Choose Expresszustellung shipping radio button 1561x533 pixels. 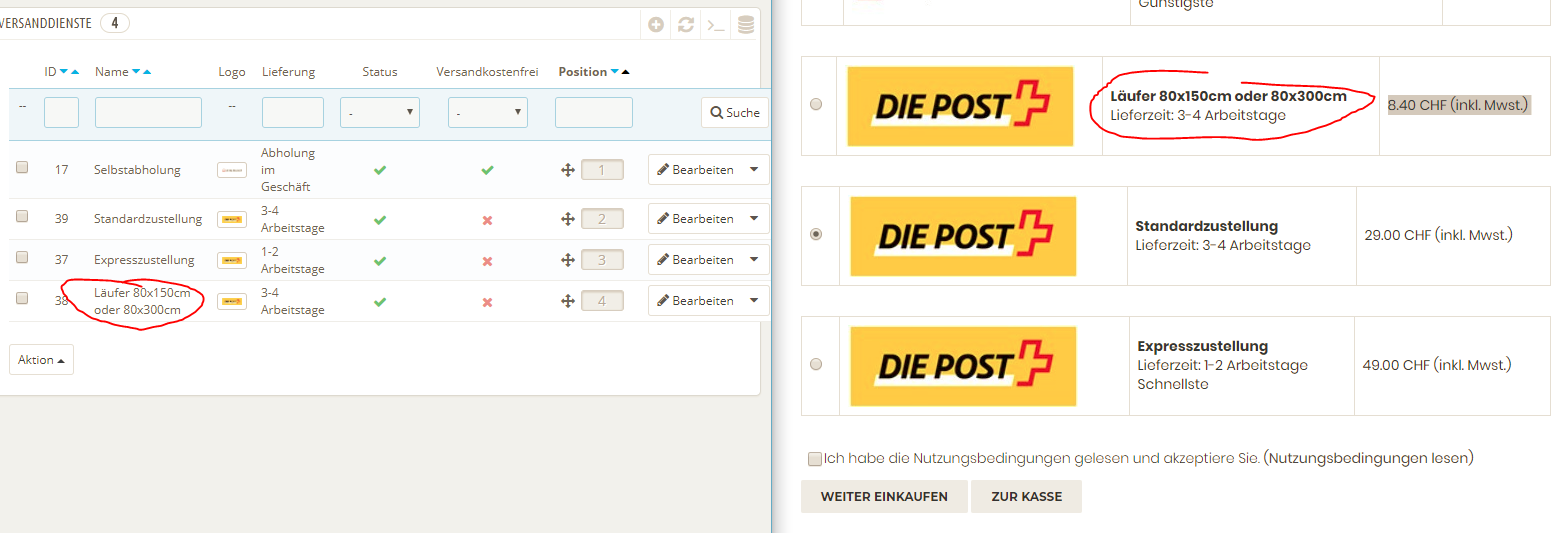(x=816, y=364)
